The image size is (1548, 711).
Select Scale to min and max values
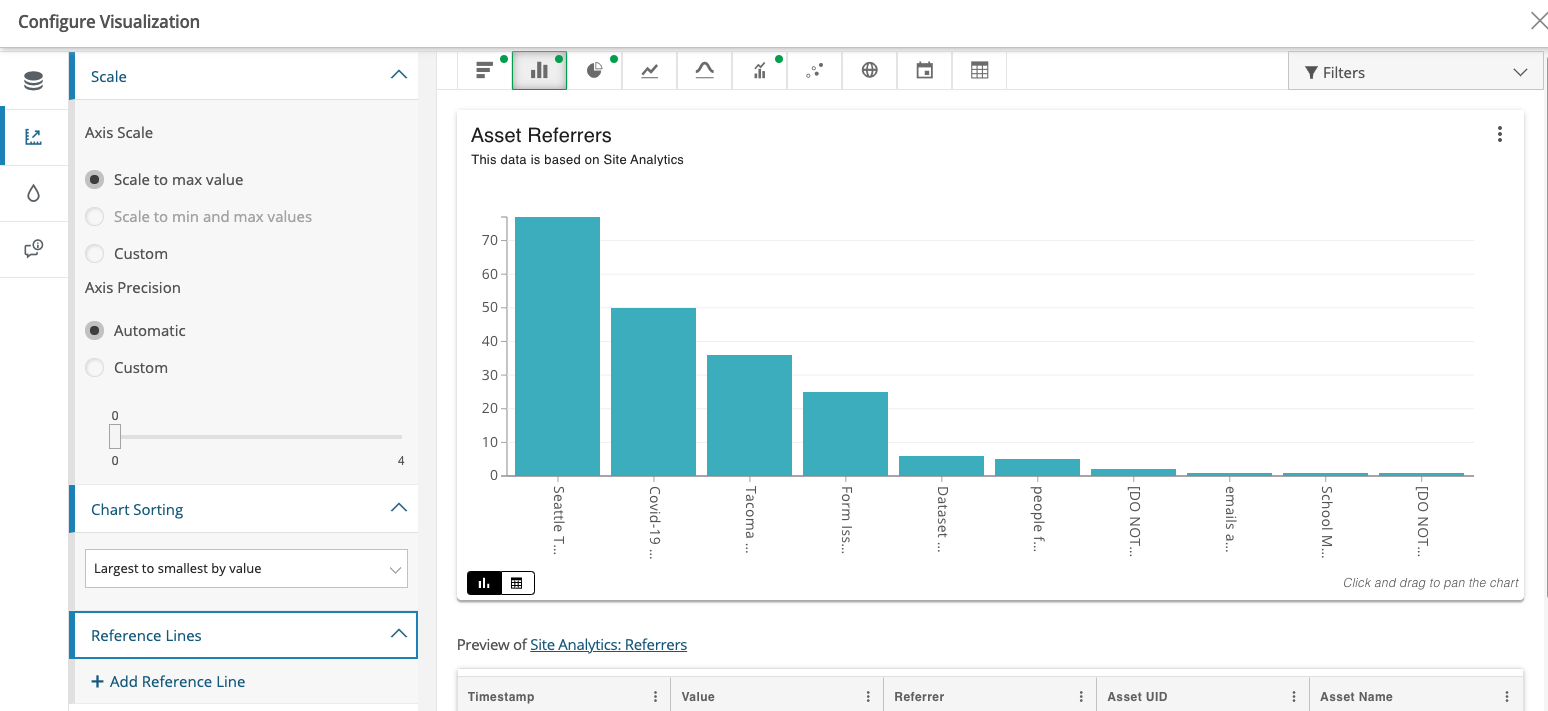tap(95, 217)
